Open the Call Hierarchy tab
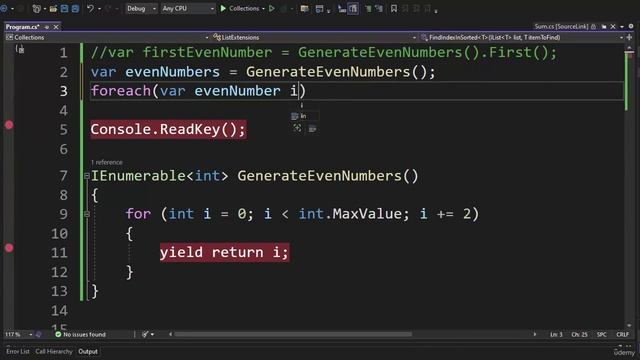The image size is (640, 360). [x=53, y=351]
